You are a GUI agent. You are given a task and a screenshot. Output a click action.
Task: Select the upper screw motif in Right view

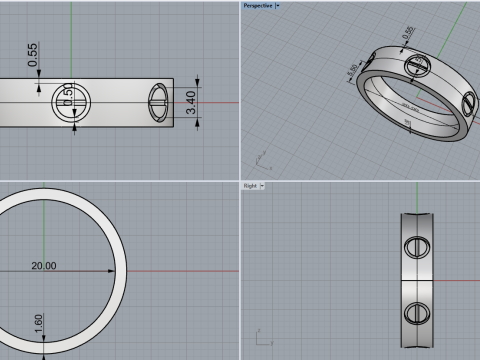point(417,247)
